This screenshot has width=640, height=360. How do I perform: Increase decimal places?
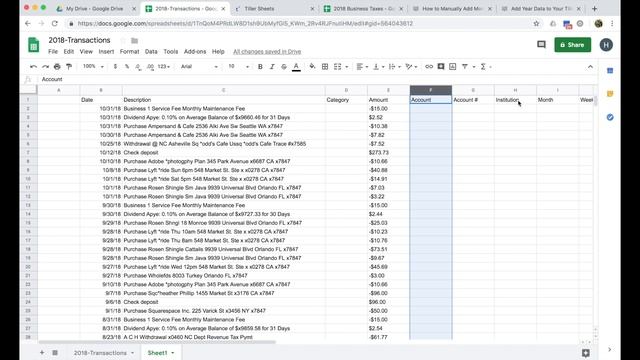pos(150,67)
